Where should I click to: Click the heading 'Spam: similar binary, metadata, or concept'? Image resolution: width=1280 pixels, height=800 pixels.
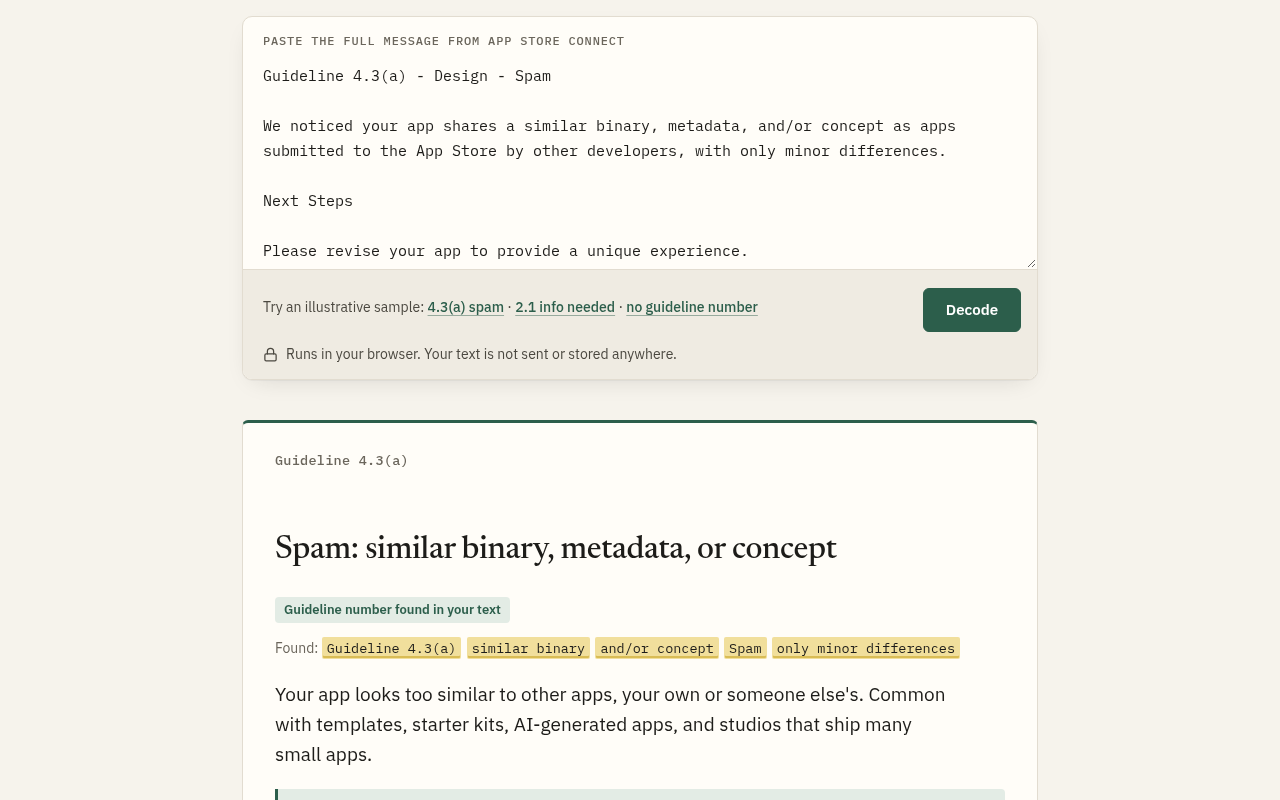[556, 548]
